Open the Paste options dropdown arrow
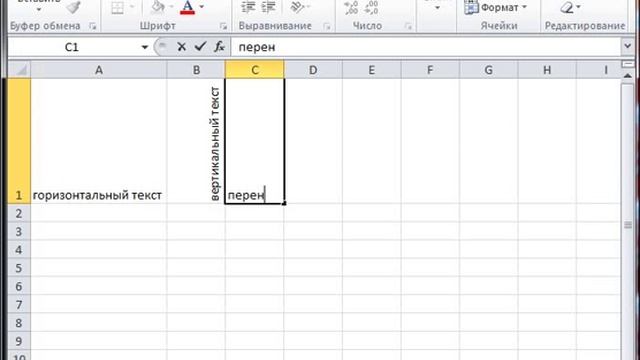This screenshot has width=640, height=360. [39, 9]
